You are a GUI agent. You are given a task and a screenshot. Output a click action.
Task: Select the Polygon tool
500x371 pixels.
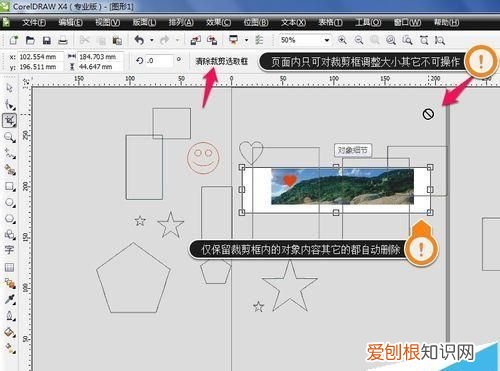tap(10, 219)
